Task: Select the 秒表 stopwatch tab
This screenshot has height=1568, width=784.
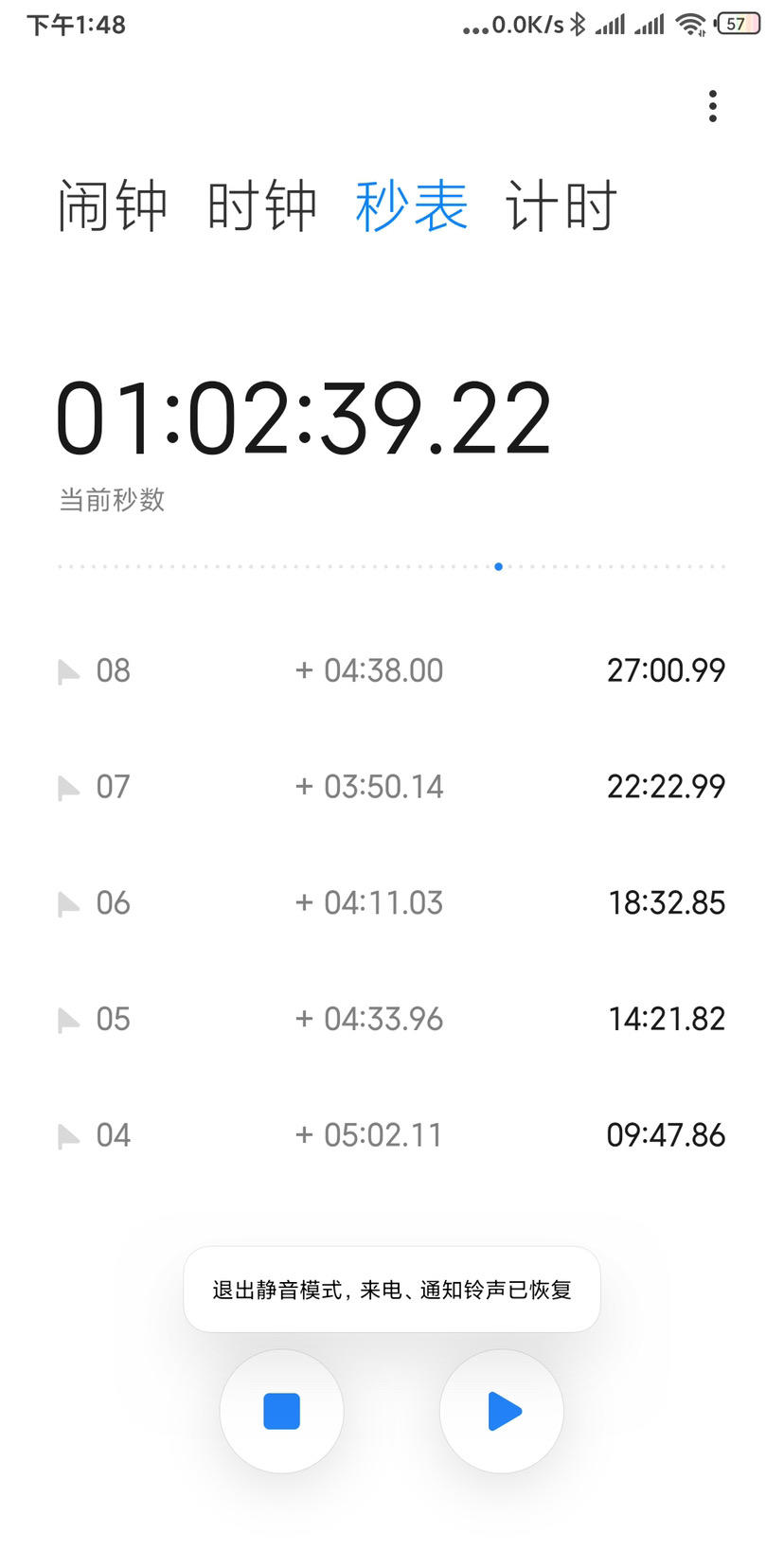Action: pos(412,205)
